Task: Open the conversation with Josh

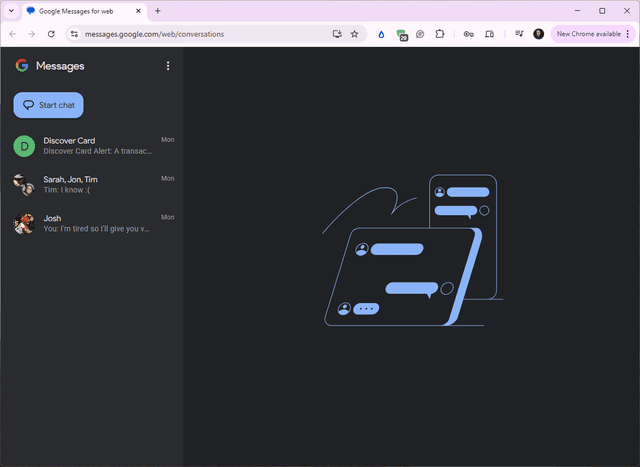Action: click(95, 223)
